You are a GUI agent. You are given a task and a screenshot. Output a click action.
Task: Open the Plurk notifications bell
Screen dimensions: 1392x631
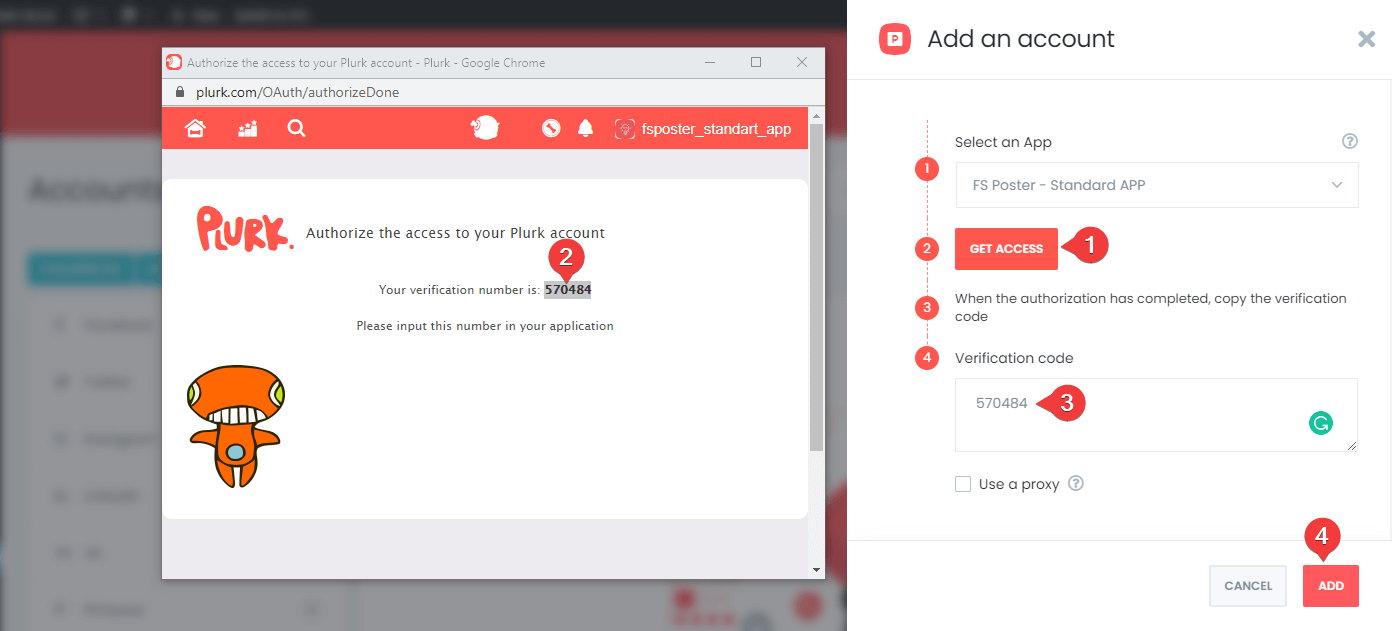coord(586,128)
